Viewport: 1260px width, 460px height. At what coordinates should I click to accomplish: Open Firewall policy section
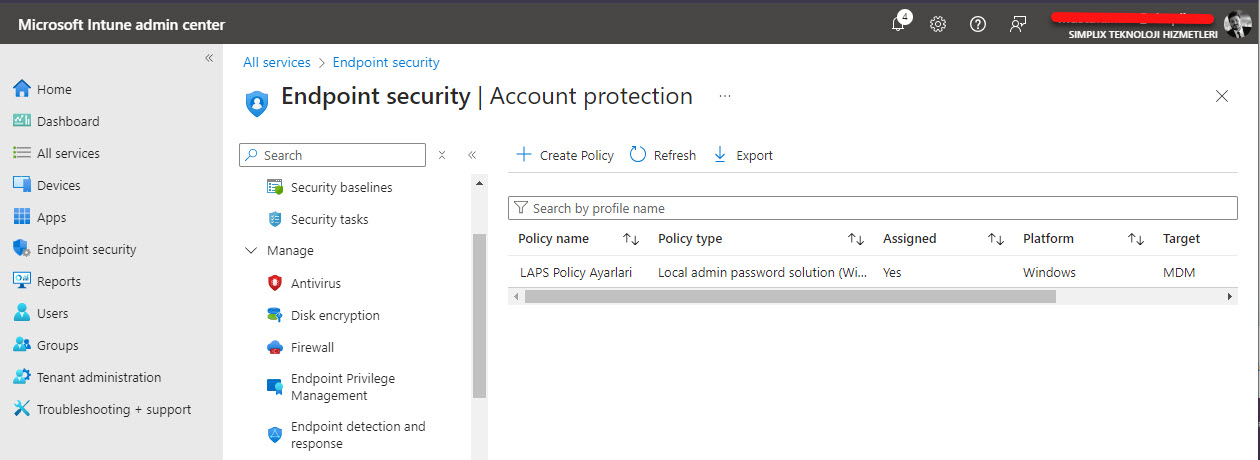(312, 347)
